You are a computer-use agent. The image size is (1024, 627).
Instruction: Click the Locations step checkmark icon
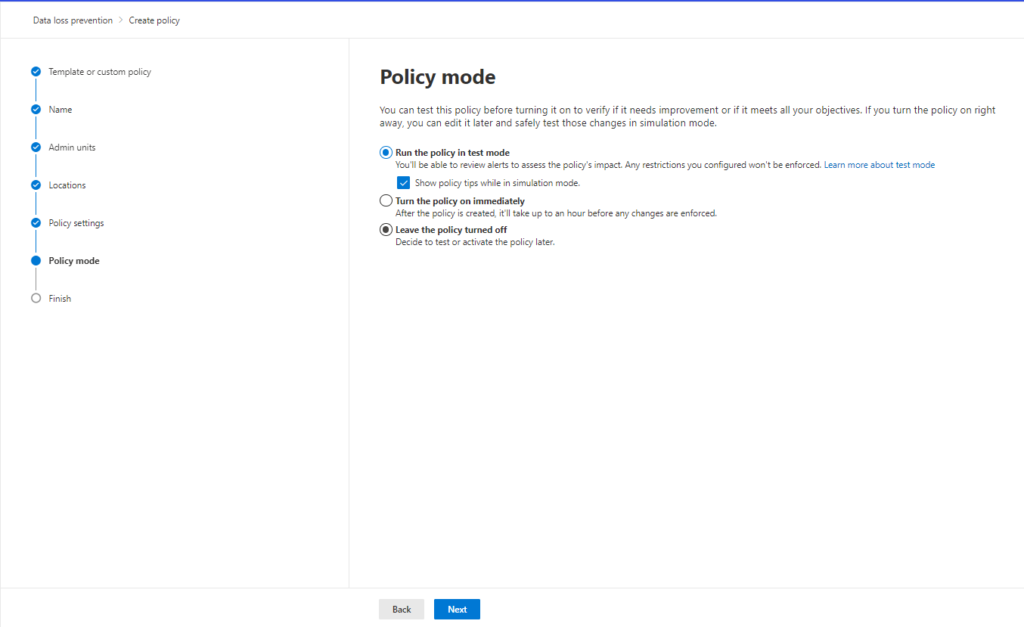pyautogui.click(x=36, y=185)
